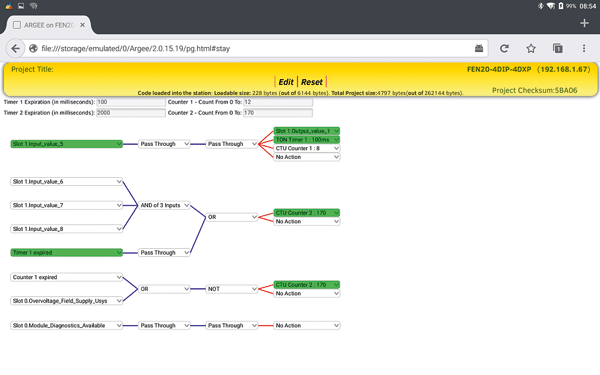Open the browser three-dot menu
Screen dimensions: 600x375
tap(584, 49)
